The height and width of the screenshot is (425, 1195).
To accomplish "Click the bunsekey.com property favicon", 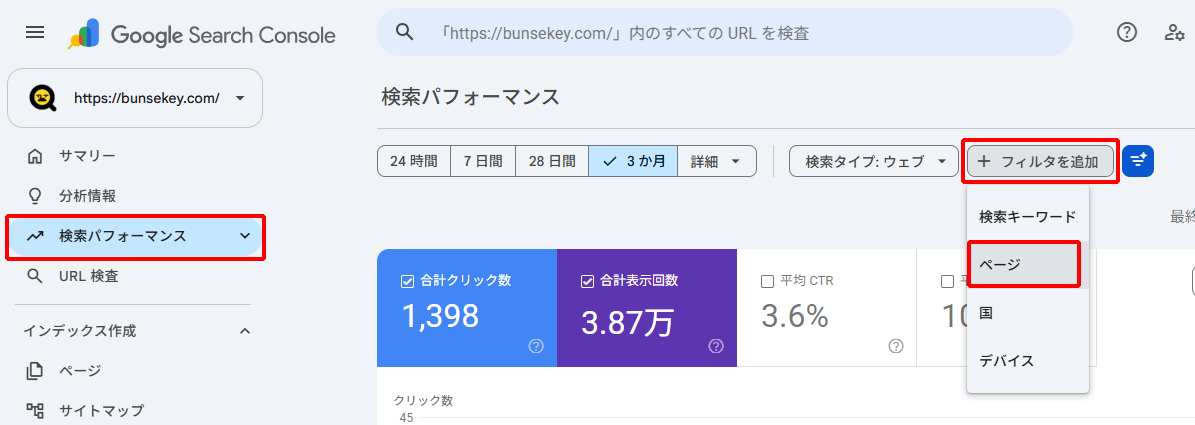I will [42, 97].
